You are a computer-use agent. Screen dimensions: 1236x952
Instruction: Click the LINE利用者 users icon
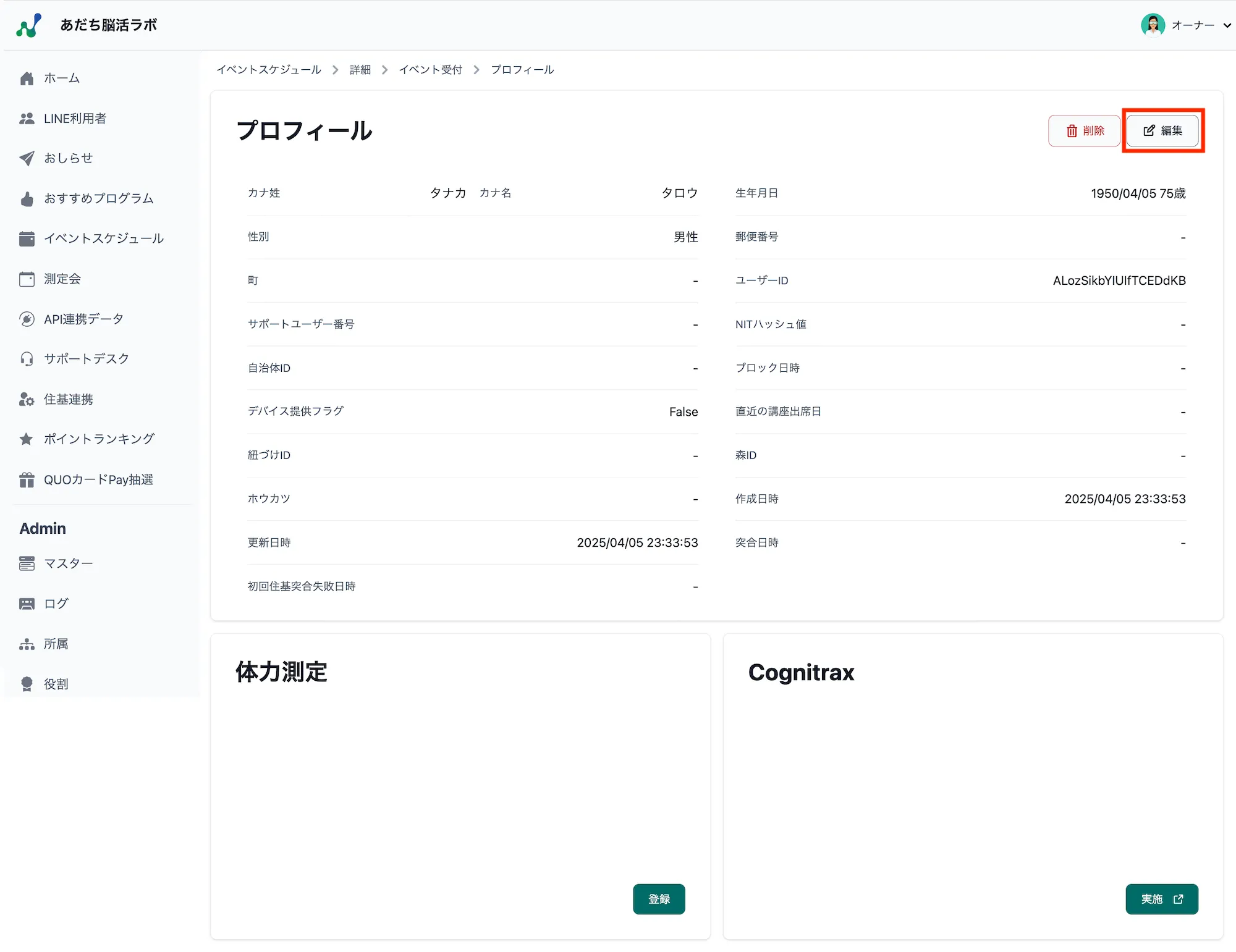click(27, 118)
